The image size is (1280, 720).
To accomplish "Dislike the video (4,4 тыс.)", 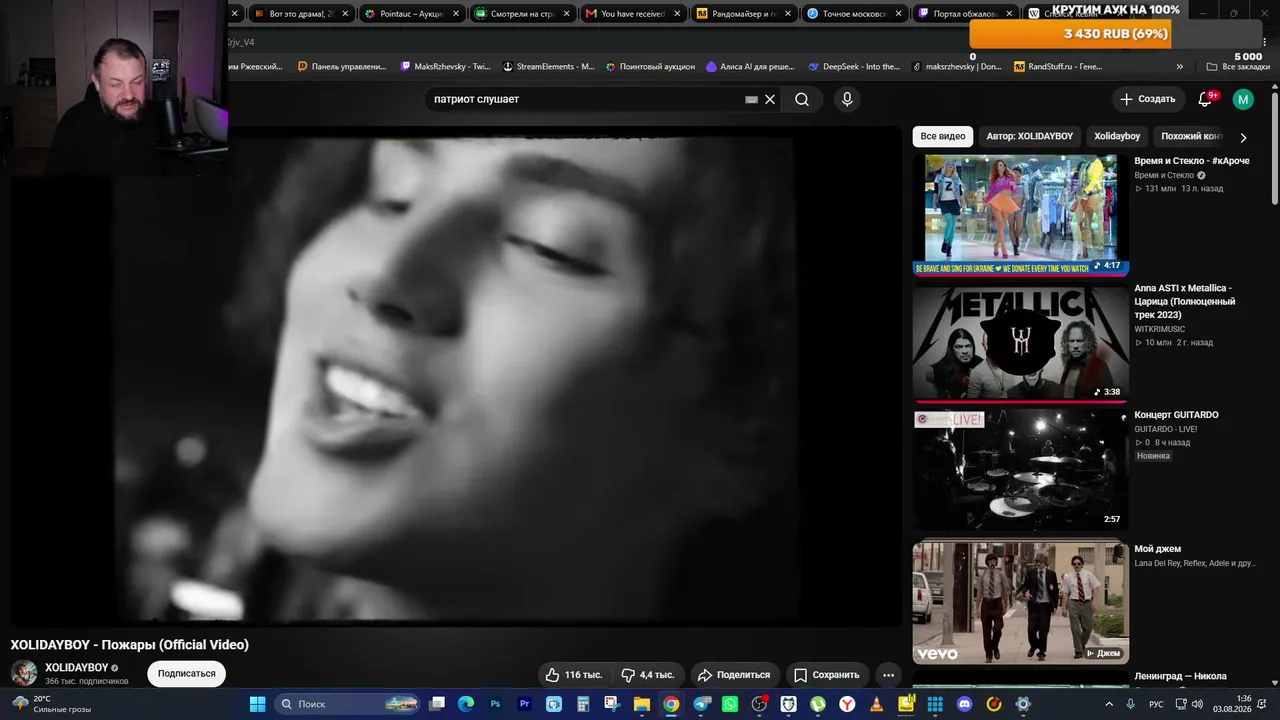I will click(x=648, y=674).
